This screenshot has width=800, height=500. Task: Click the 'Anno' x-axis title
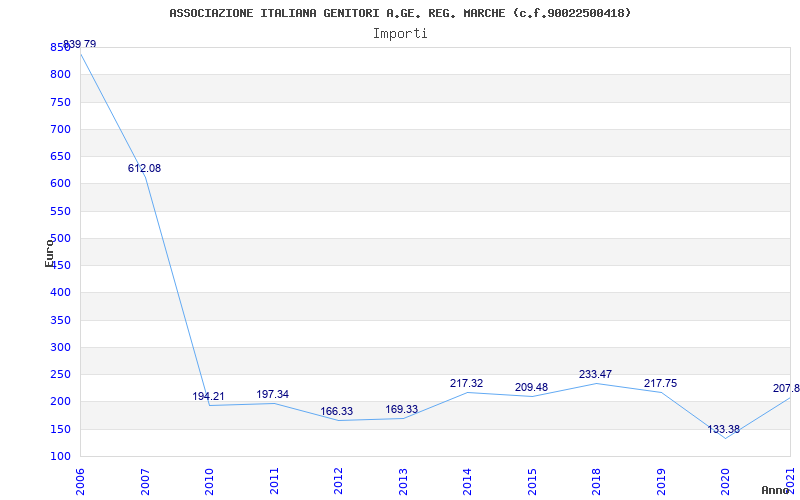tap(775, 490)
